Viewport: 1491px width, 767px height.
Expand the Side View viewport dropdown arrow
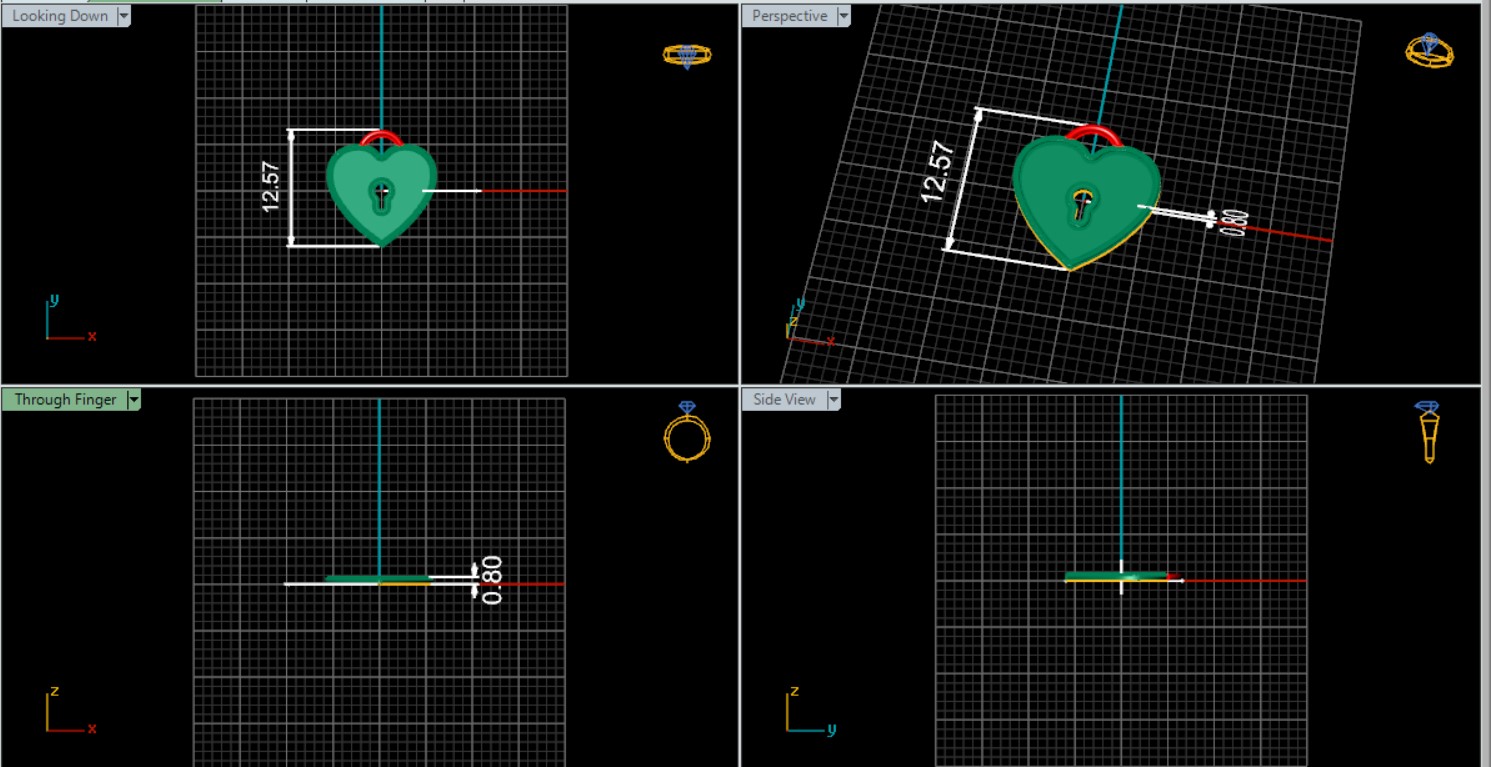(832, 400)
